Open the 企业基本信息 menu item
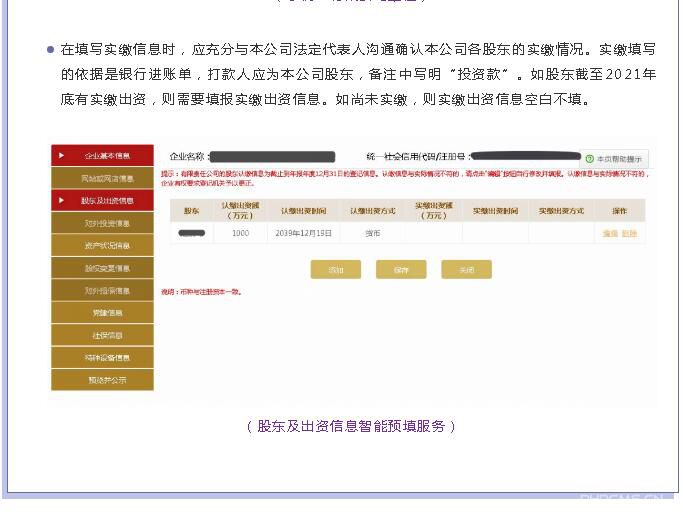The image size is (683, 523). coord(106,156)
